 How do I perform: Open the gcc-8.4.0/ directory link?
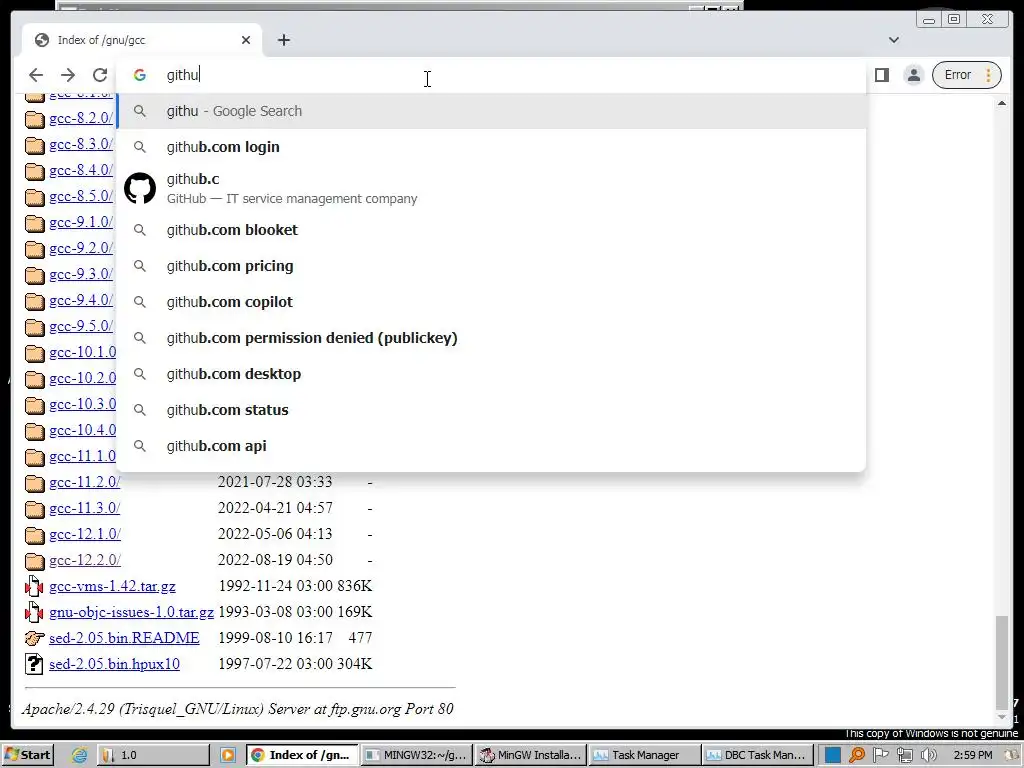tap(81, 170)
